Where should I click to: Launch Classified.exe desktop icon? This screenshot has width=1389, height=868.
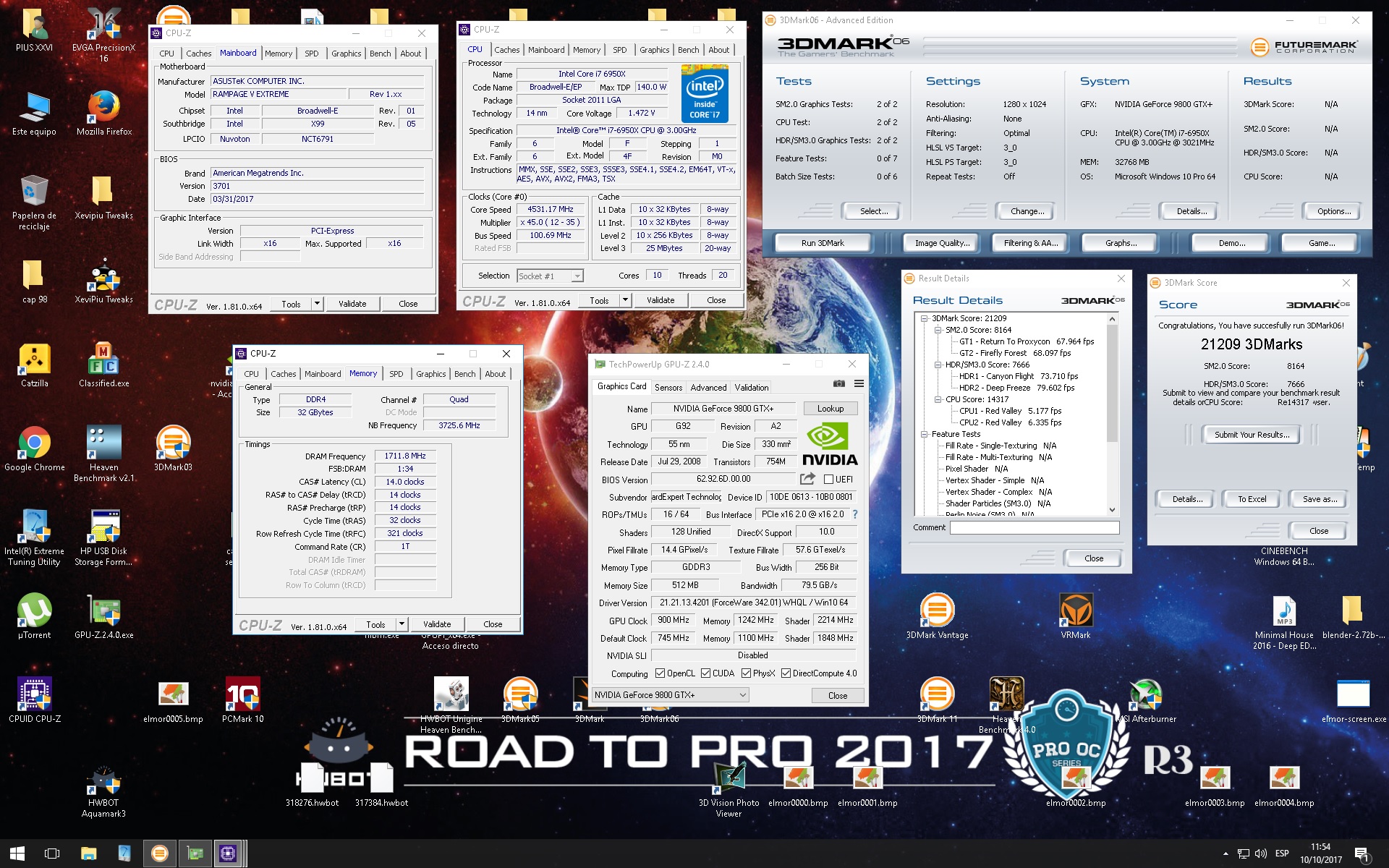[x=104, y=365]
